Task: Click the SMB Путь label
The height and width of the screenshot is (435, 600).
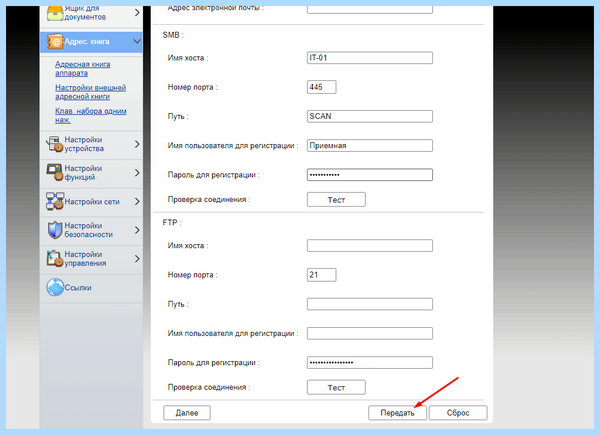Action: (x=178, y=117)
